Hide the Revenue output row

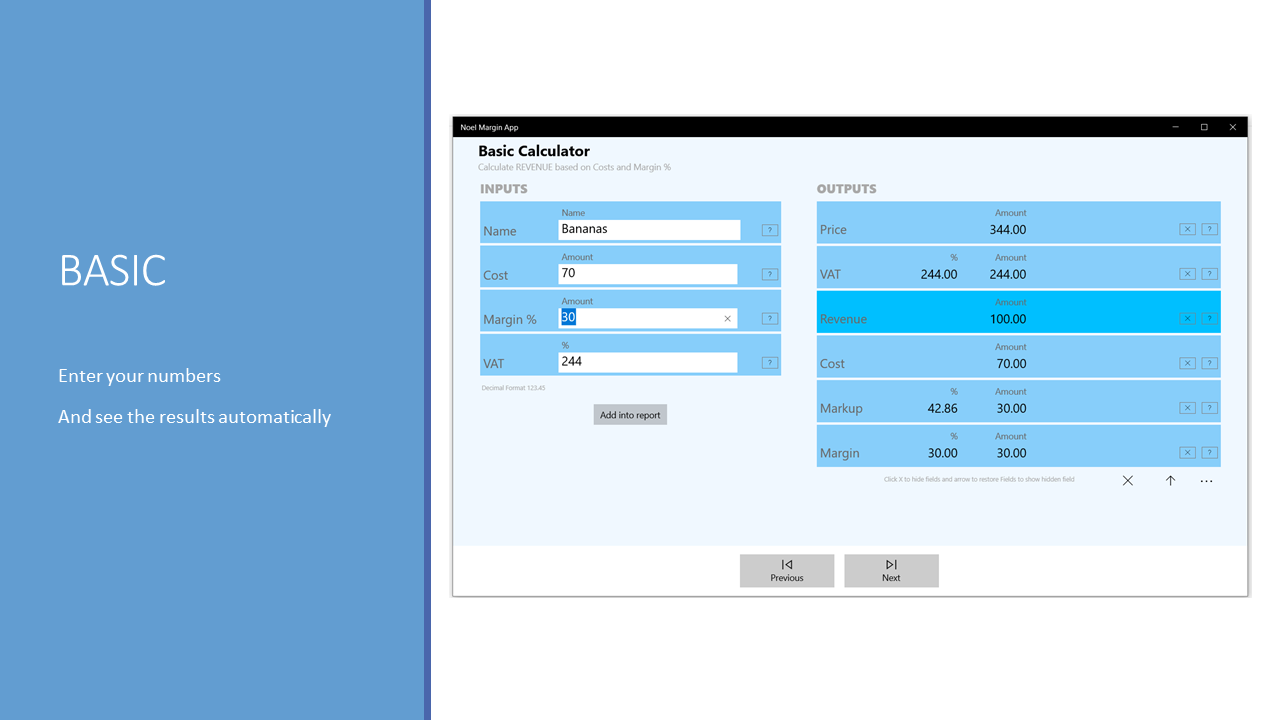(x=1187, y=319)
